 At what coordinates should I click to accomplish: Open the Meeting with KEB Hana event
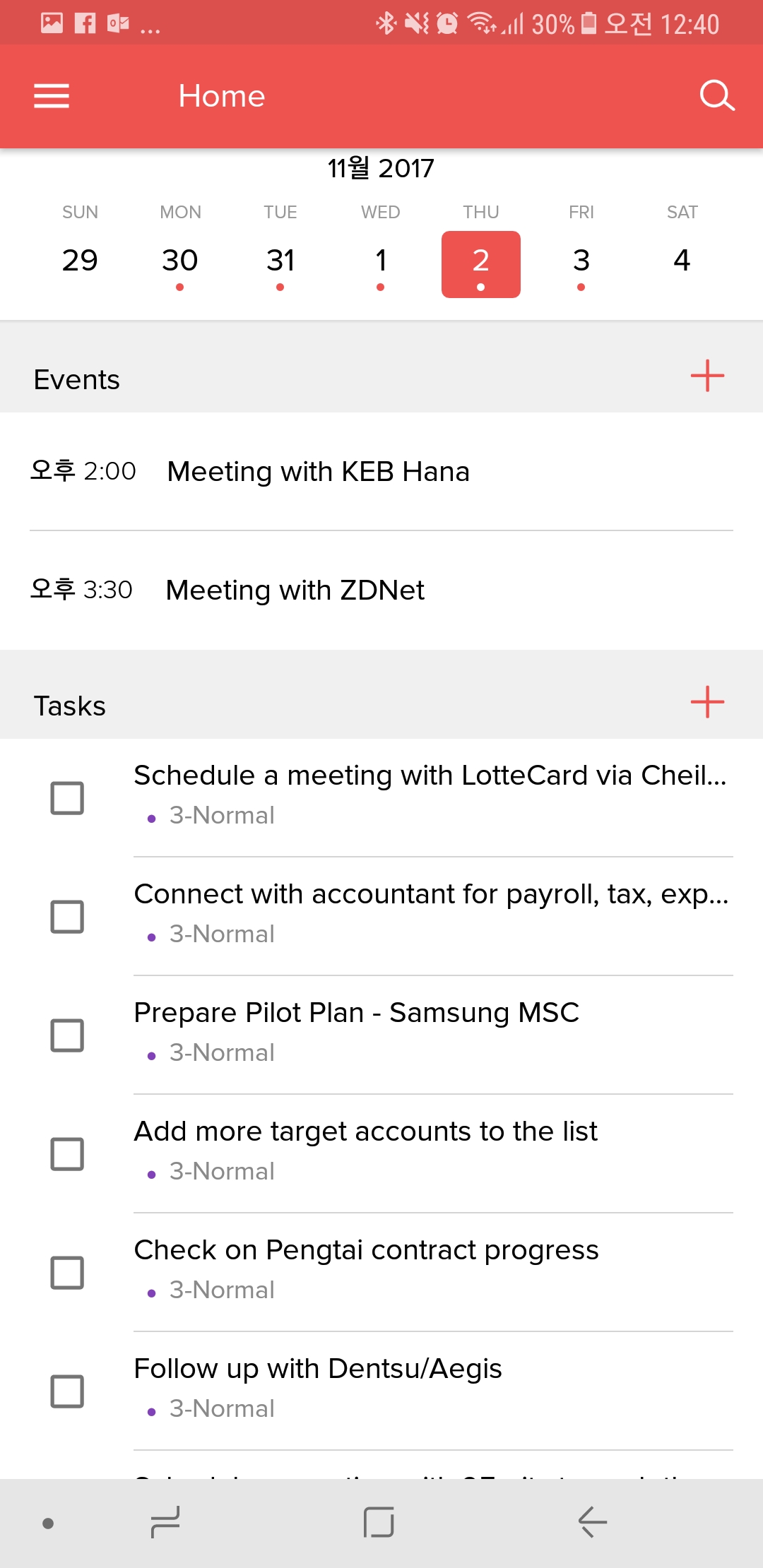318,472
